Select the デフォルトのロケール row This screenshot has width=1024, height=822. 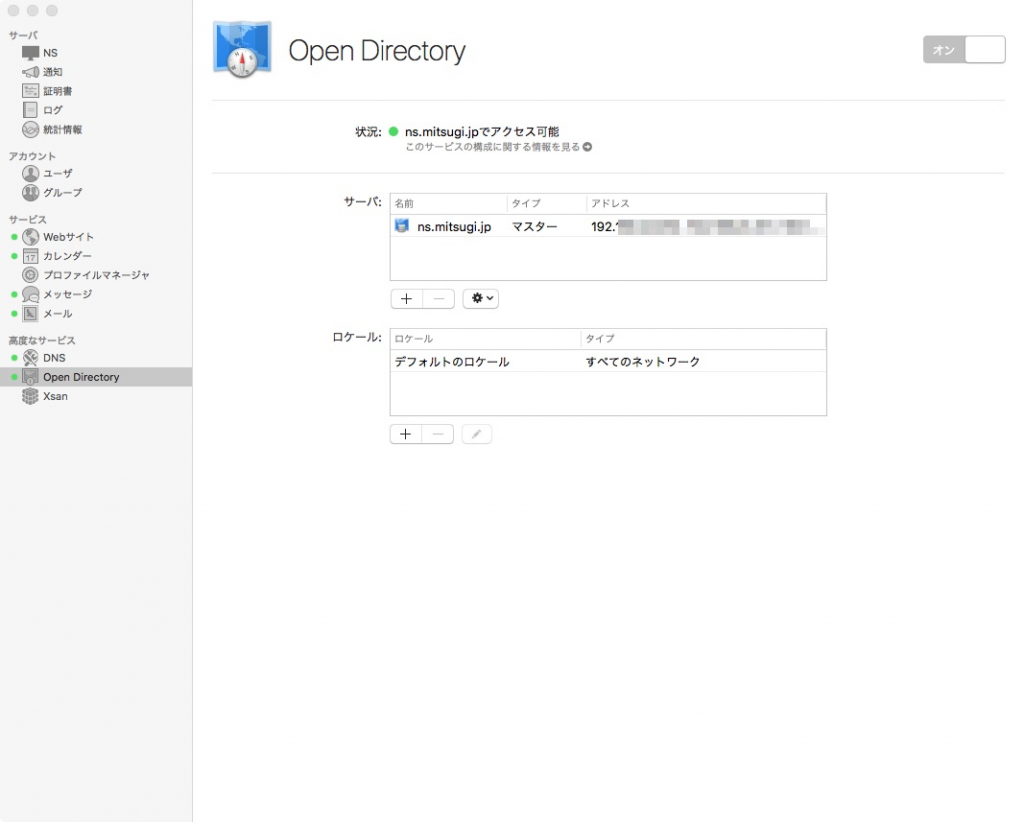click(x=608, y=362)
